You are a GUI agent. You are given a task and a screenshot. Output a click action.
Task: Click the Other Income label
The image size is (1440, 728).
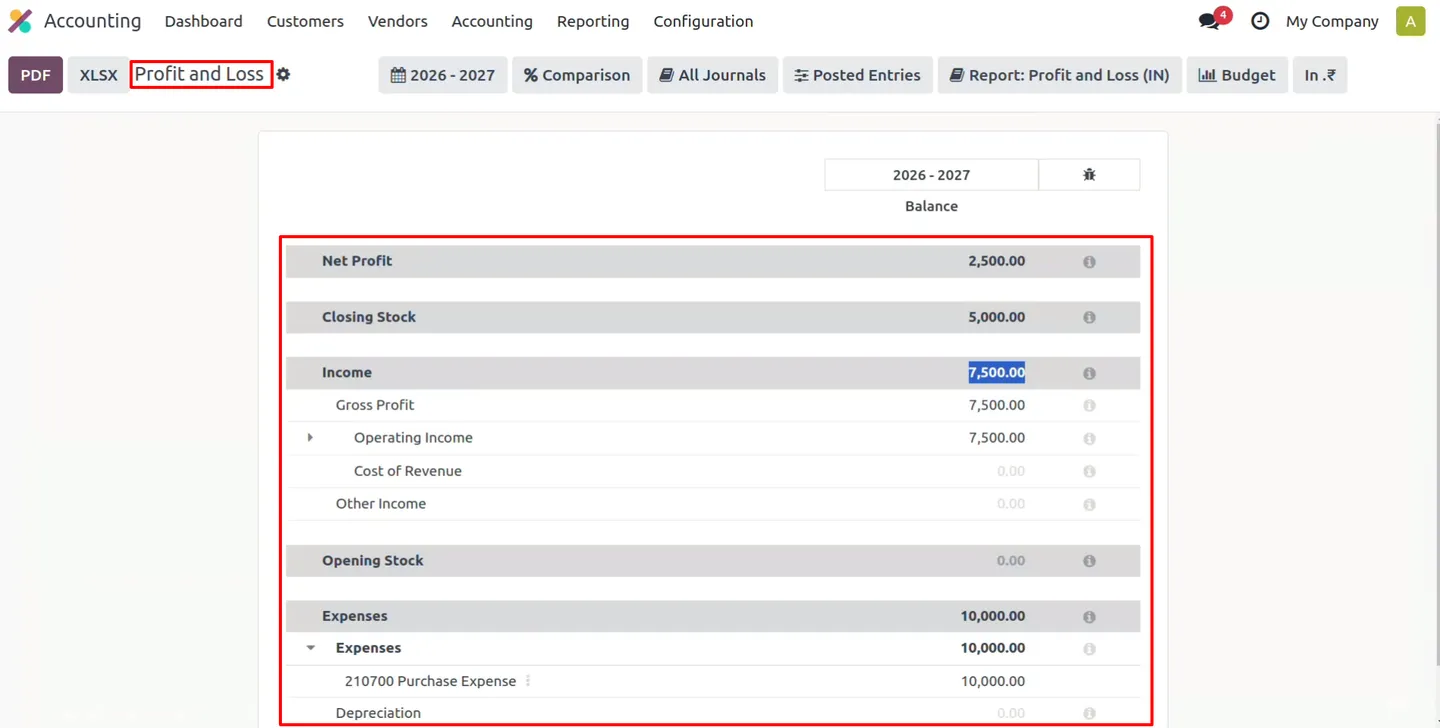point(381,504)
